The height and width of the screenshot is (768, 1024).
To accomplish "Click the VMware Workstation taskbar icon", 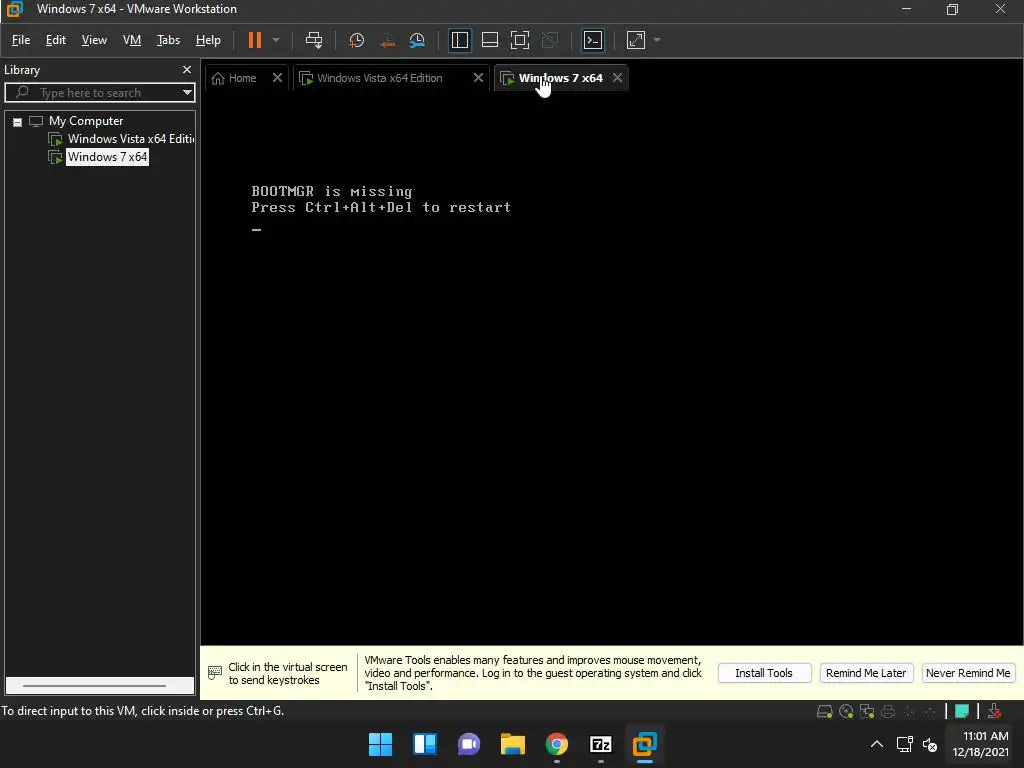I will click(x=645, y=744).
